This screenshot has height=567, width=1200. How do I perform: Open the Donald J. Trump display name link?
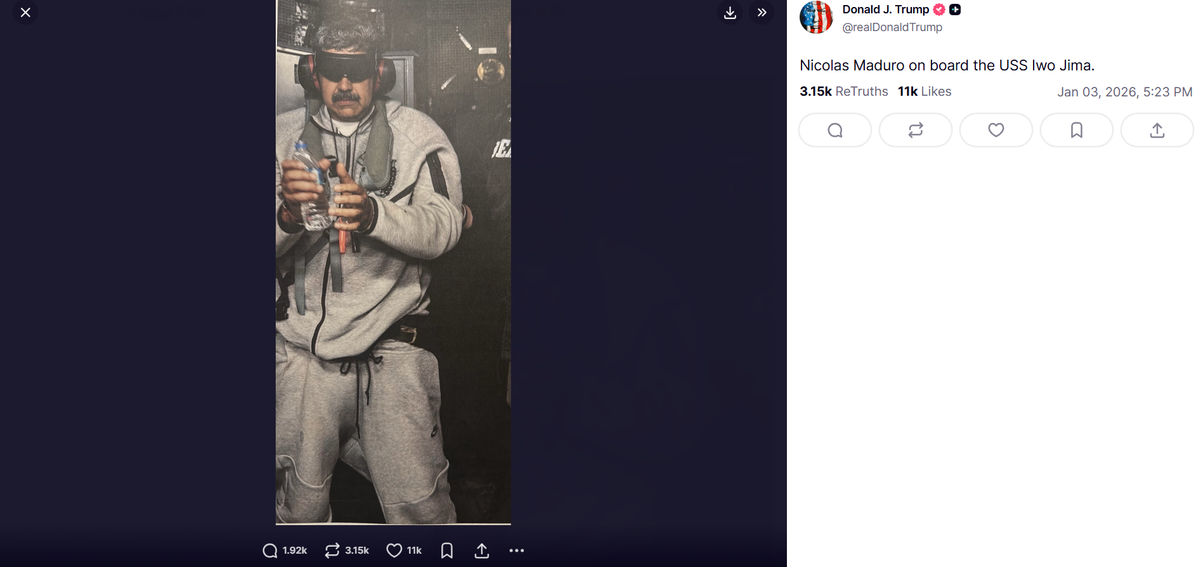(886, 9)
